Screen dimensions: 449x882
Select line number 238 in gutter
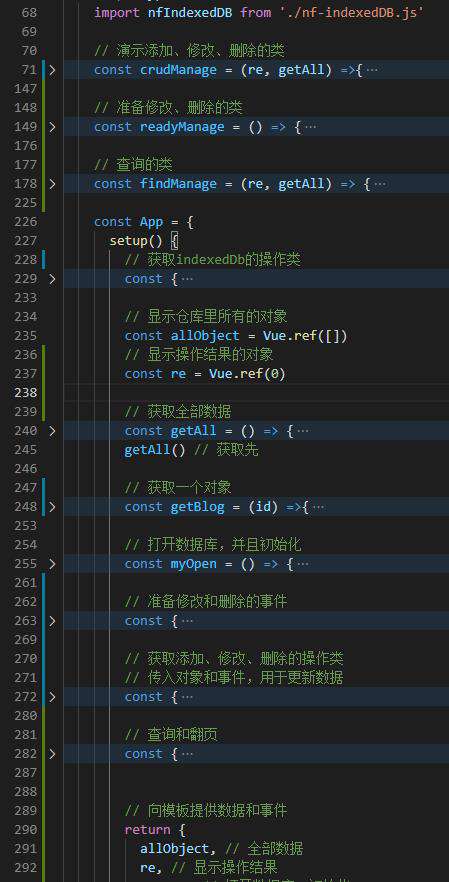tap(26, 393)
